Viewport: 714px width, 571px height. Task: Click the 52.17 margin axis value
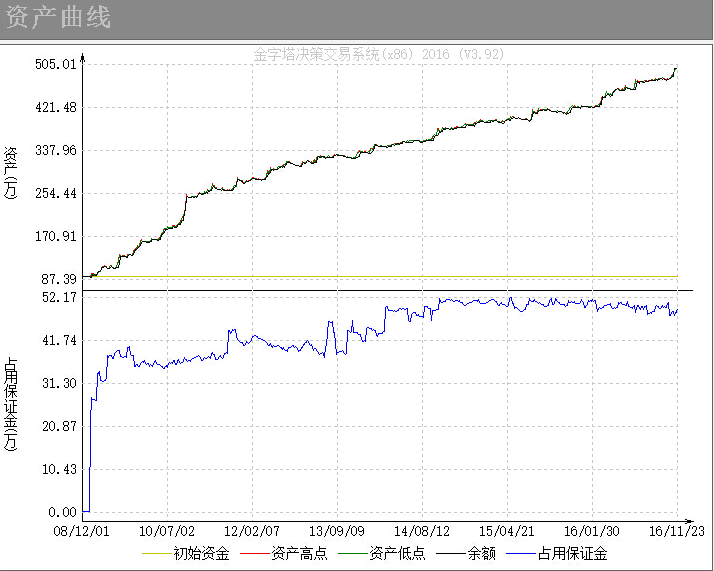59,297
